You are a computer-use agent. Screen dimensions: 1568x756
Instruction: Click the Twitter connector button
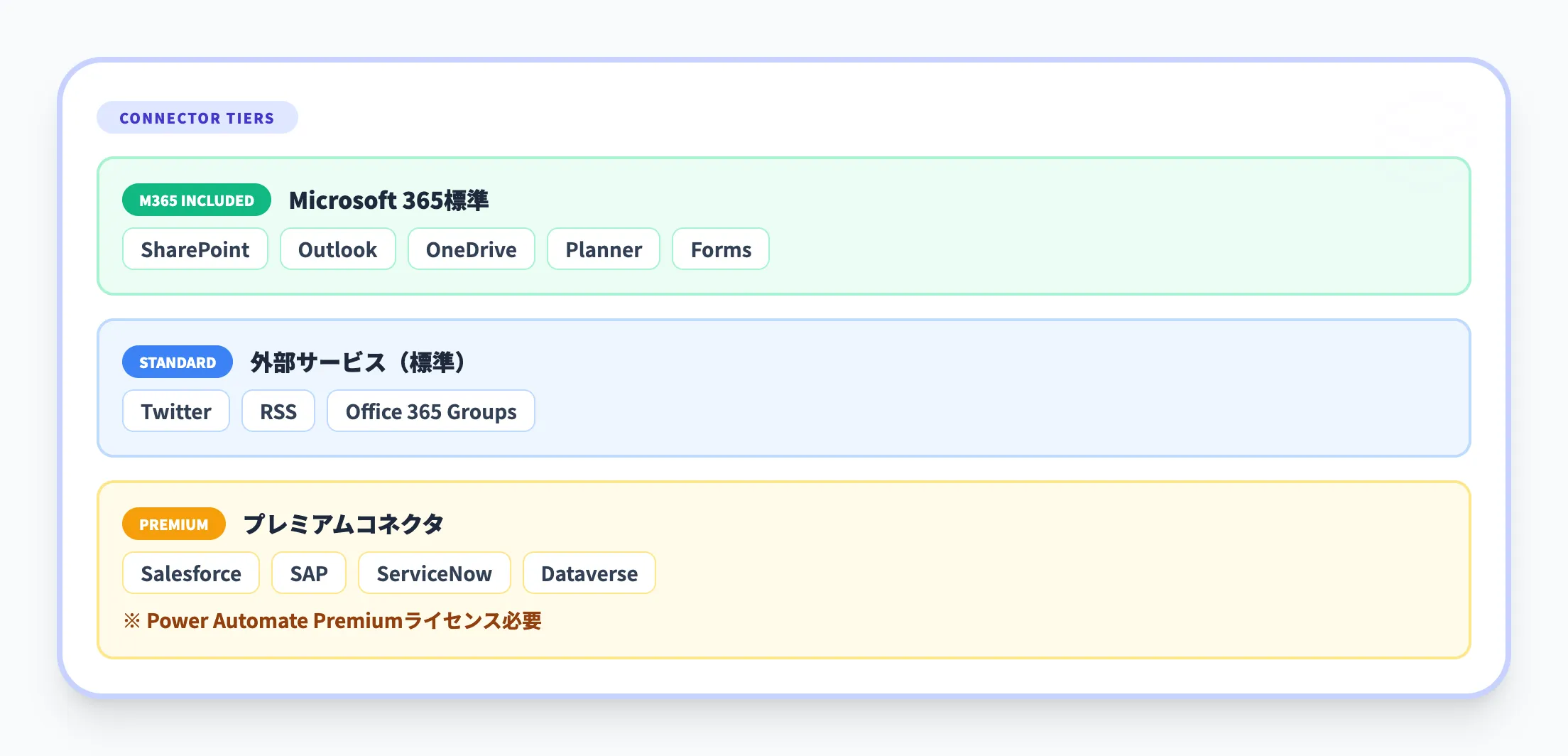175,411
